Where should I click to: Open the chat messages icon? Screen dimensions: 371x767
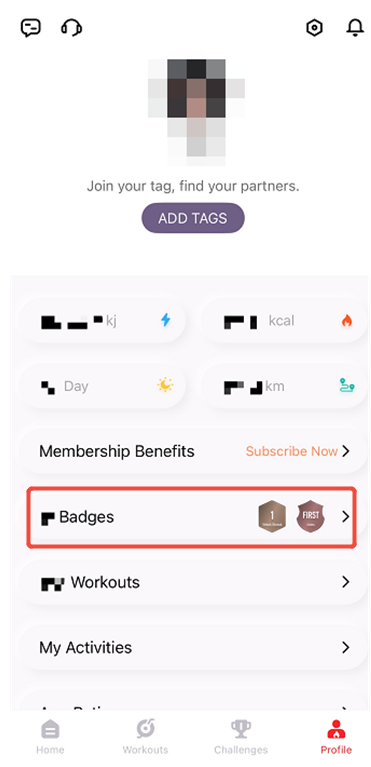pos(30,27)
